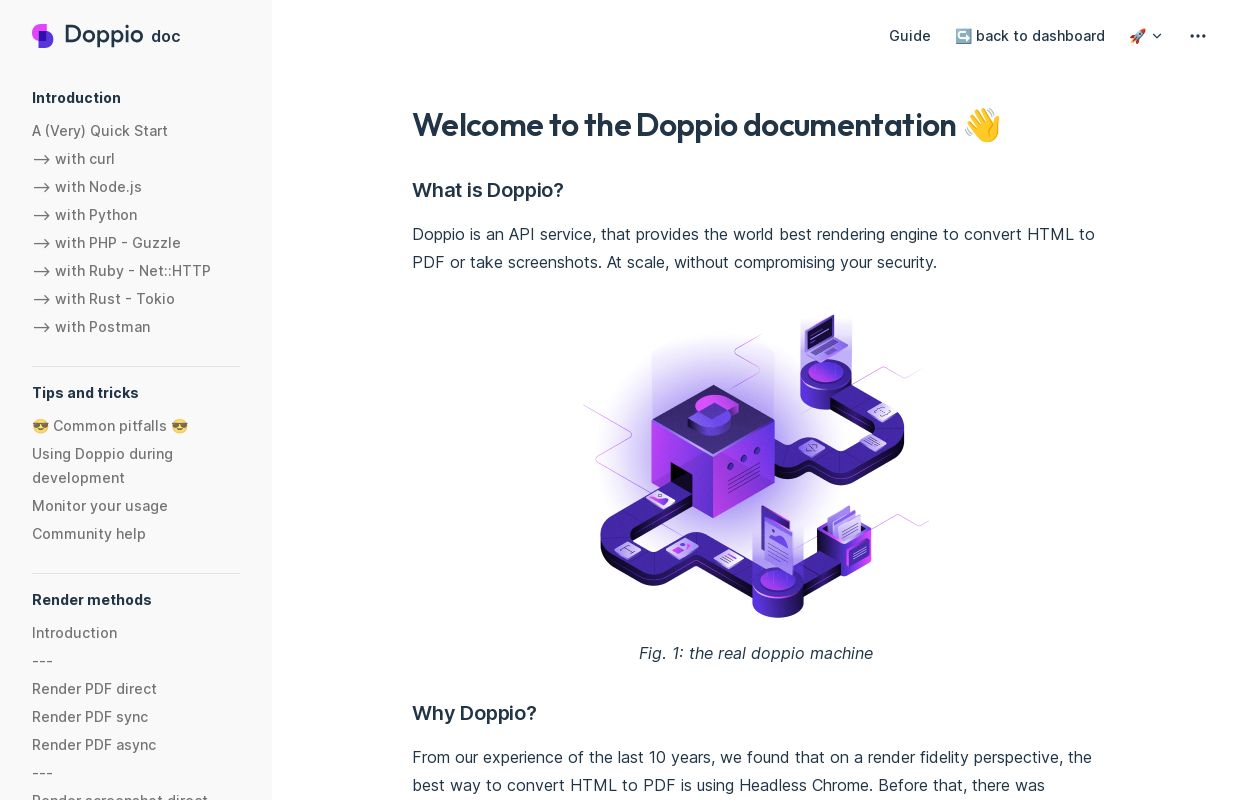Open the Render PDF direct page
Image resolution: width=1240 pixels, height=800 pixels.
click(94, 689)
